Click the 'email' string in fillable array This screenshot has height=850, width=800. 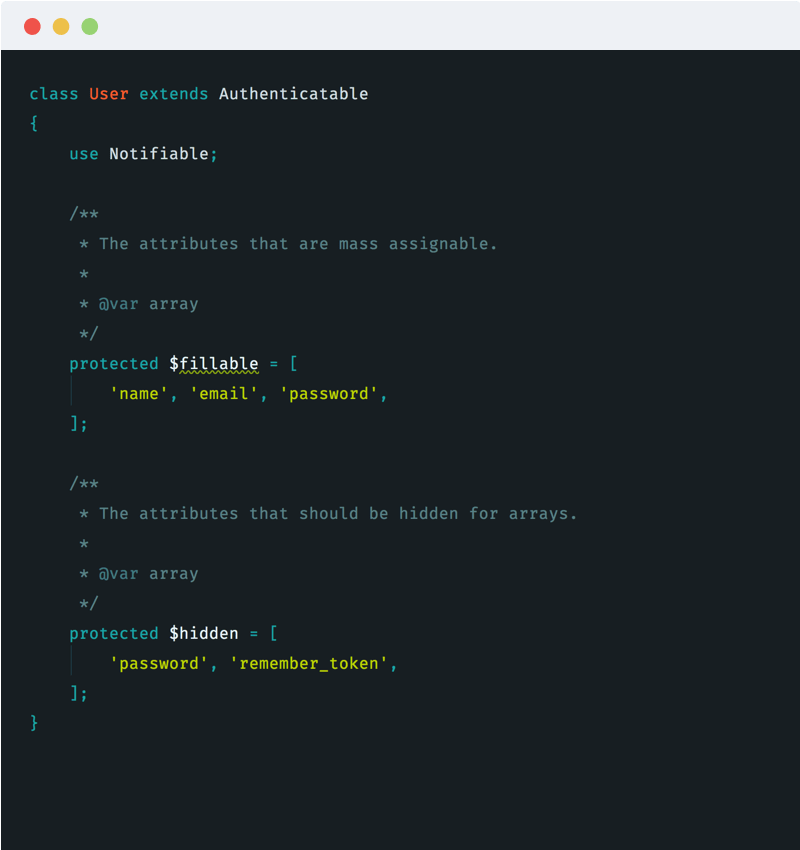click(223, 394)
